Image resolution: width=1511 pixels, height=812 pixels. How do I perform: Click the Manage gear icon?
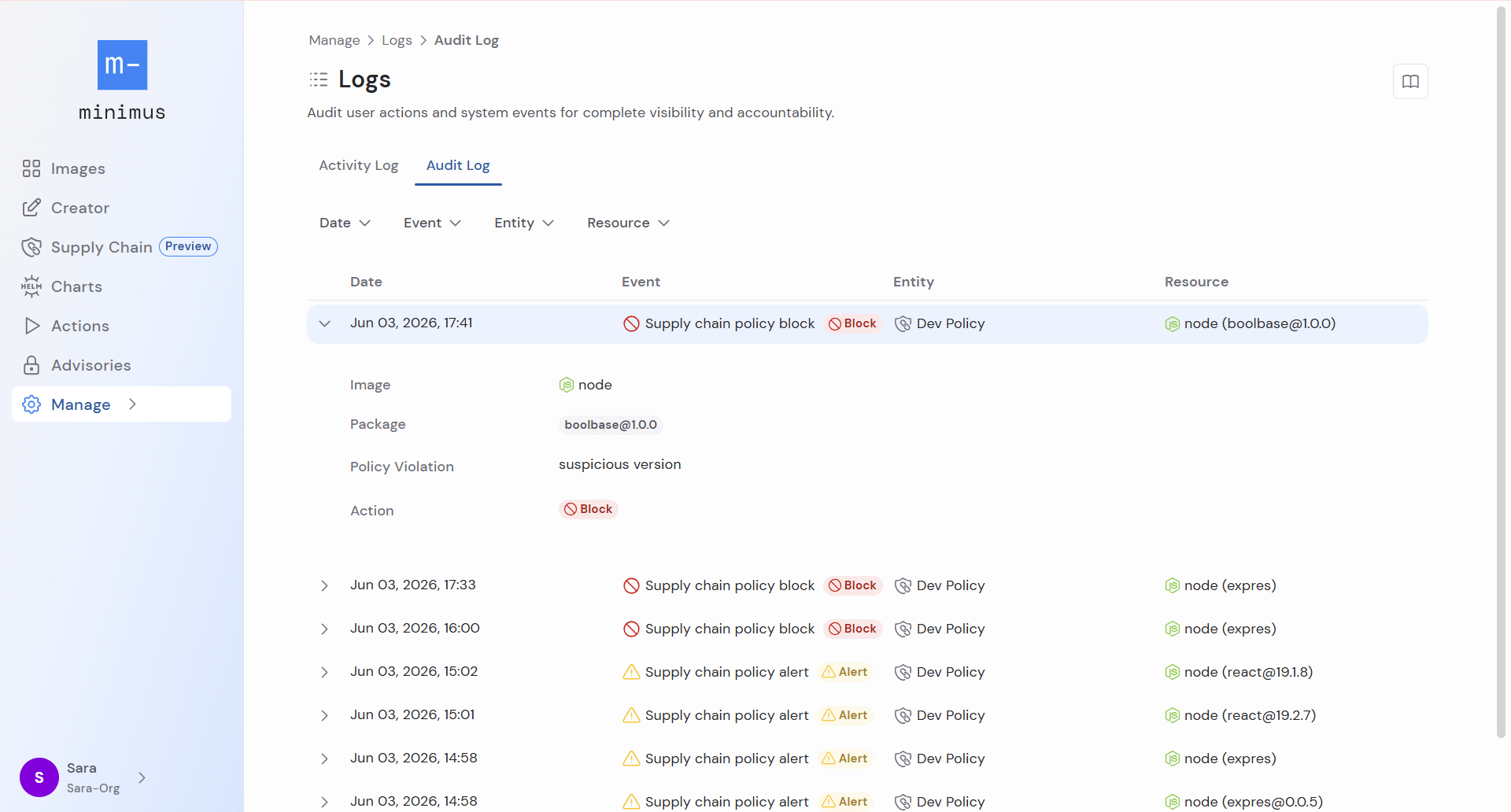coord(31,404)
